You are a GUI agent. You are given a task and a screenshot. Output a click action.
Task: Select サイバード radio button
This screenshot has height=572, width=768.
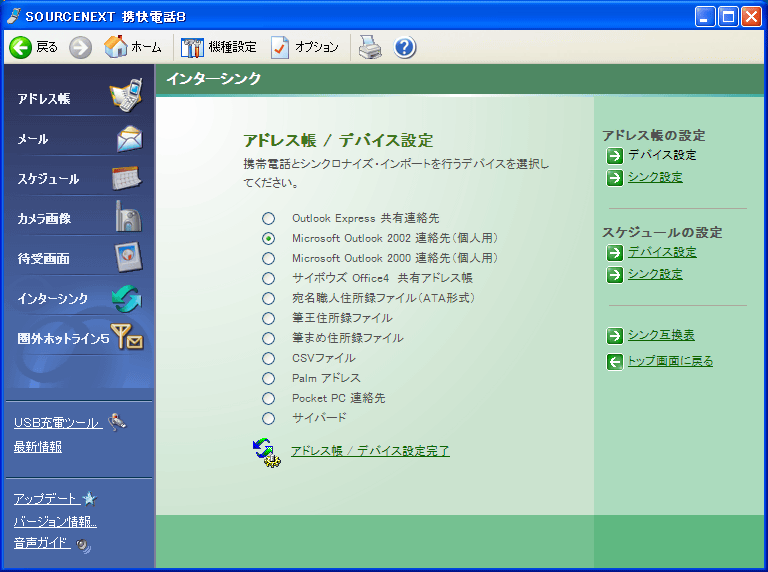point(268,418)
